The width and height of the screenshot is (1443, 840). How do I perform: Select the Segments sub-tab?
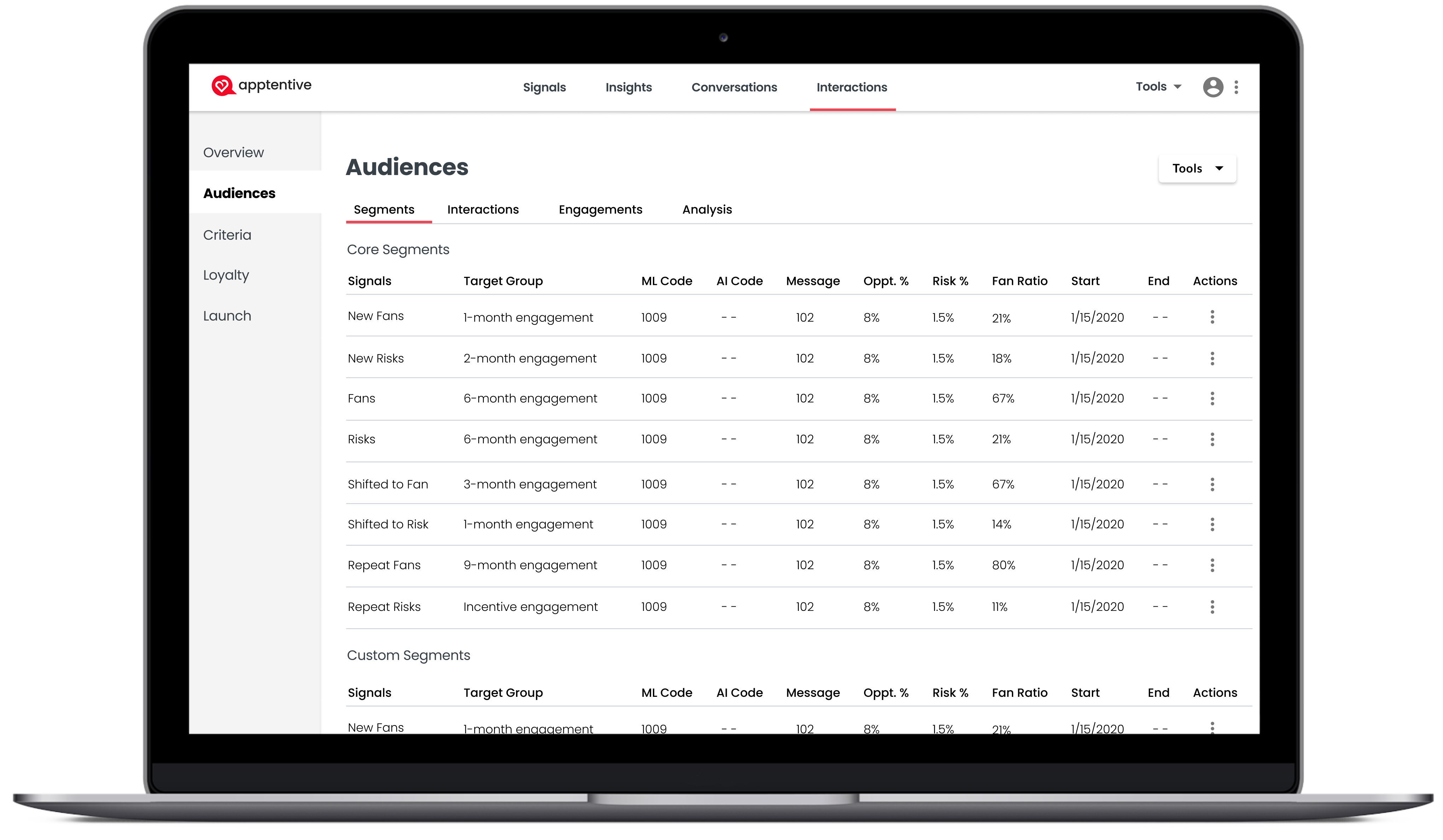[x=384, y=209]
